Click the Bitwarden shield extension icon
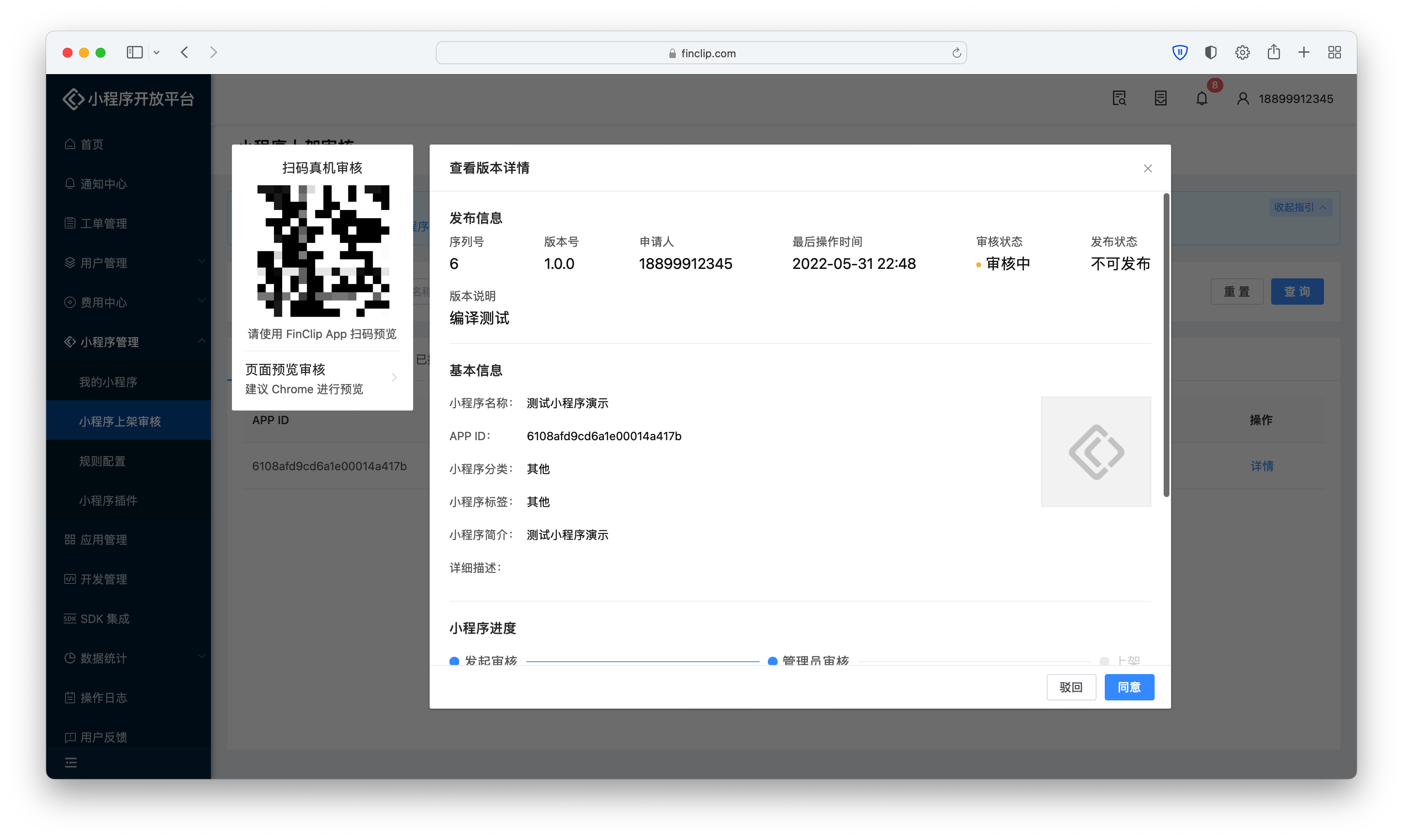The image size is (1403, 840). click(1180, 53)
